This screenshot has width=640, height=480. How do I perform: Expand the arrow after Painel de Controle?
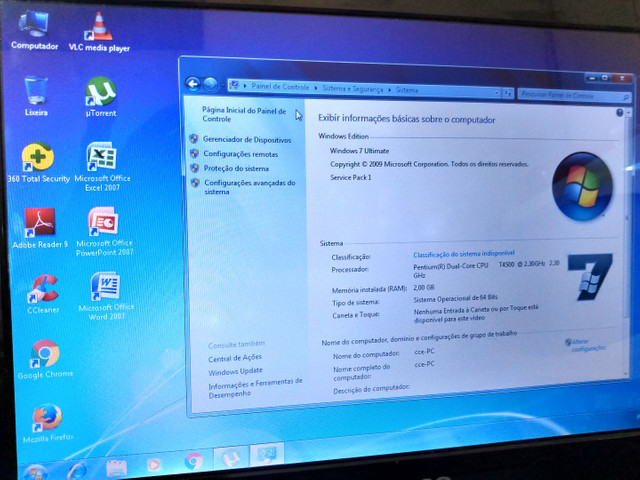(x=316, y=88)
